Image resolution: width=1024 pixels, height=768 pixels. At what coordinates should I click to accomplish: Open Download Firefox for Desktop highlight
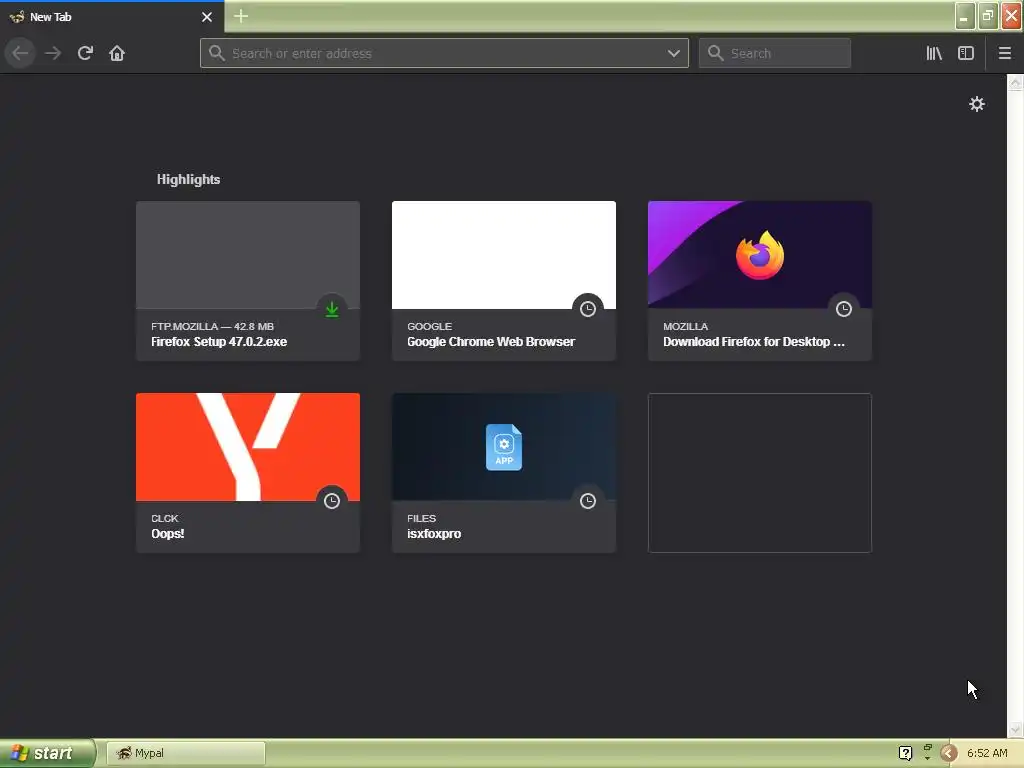[x=760, y=281]
